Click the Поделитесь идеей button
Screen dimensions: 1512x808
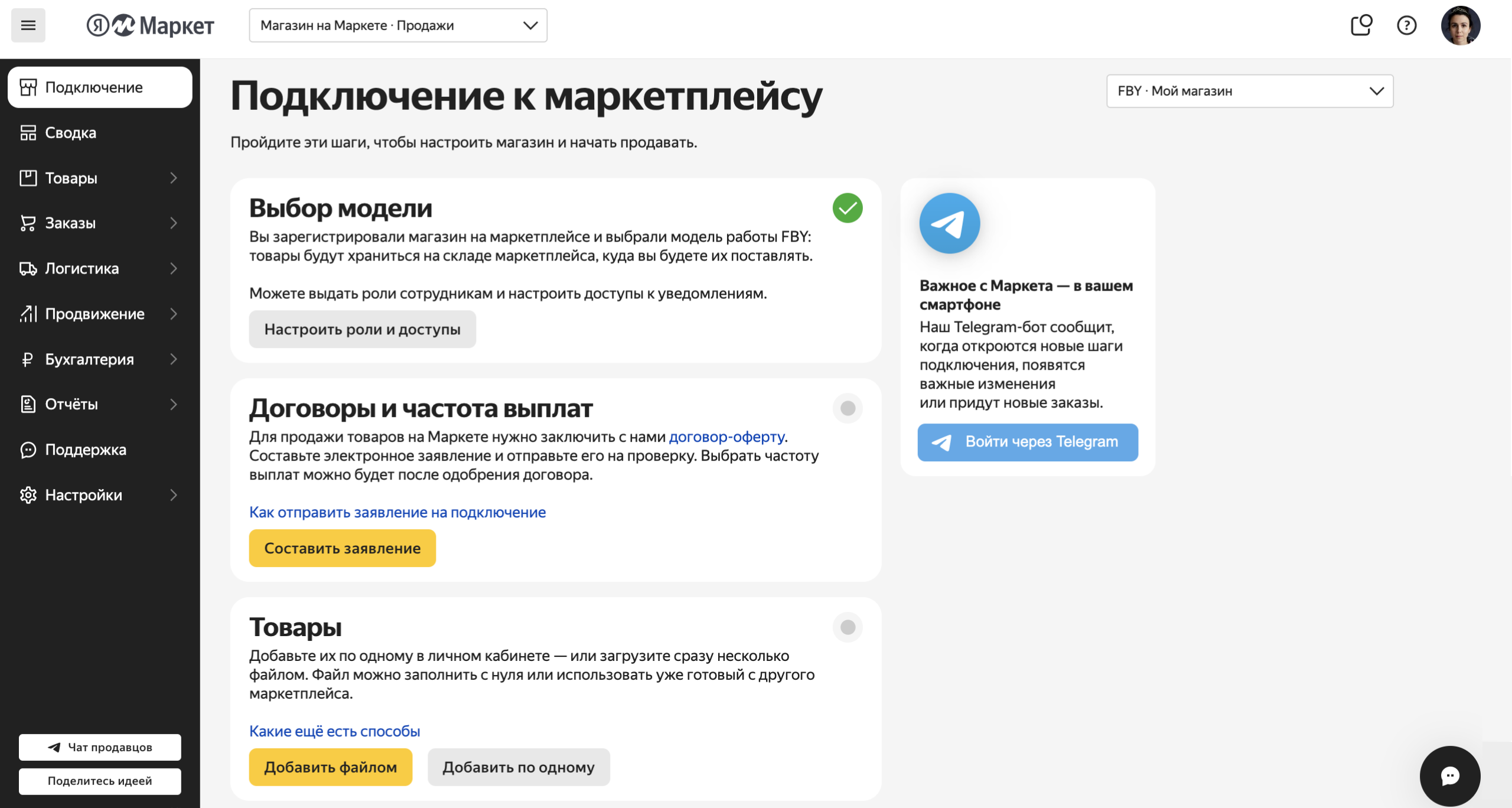[100, 781]
